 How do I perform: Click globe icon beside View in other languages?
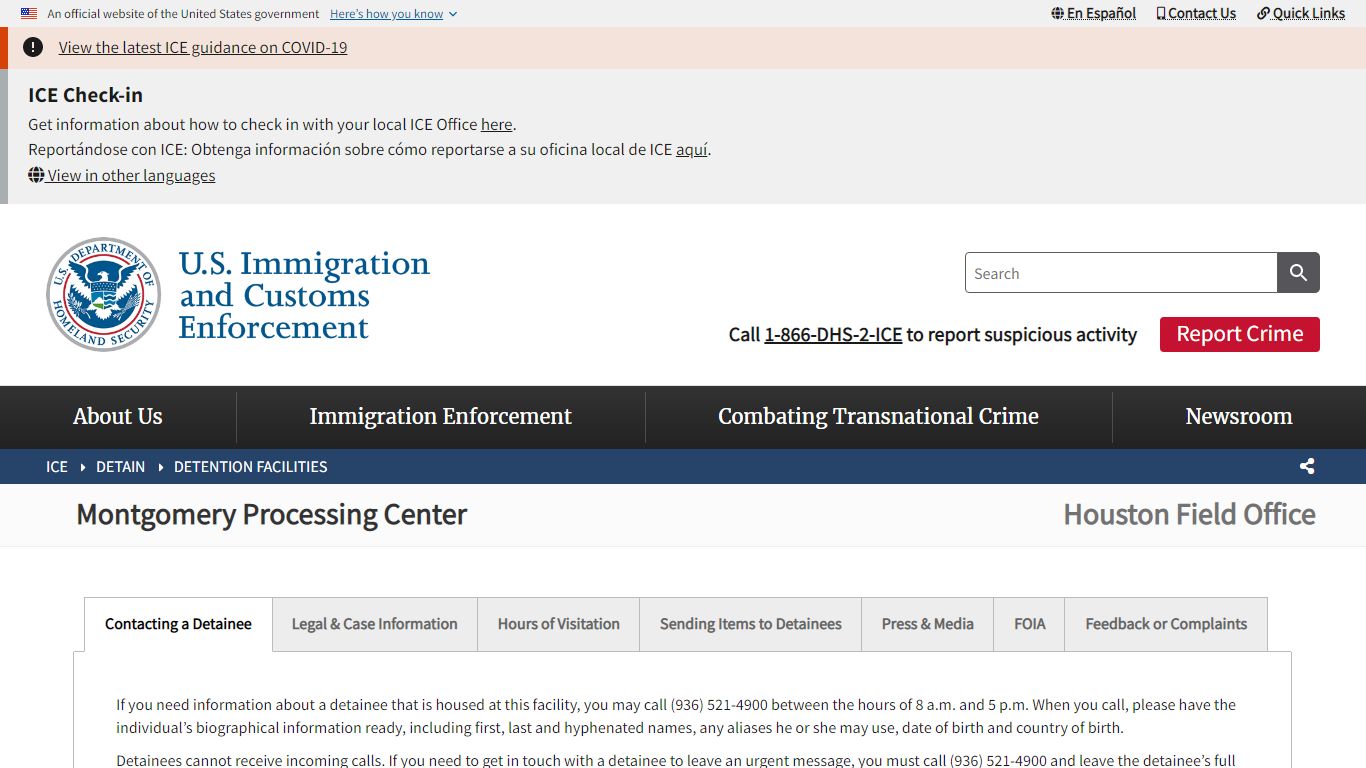[x=36, y=175]
